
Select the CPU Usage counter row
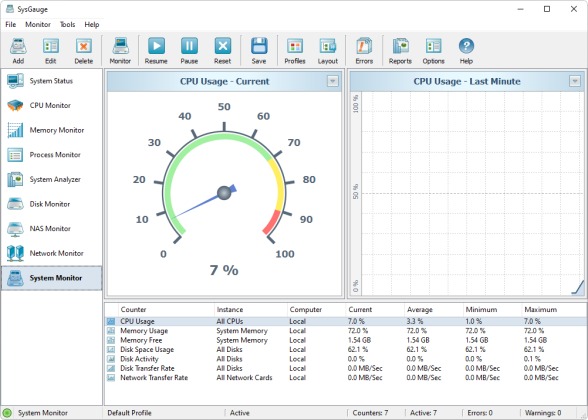click(346, 321)
